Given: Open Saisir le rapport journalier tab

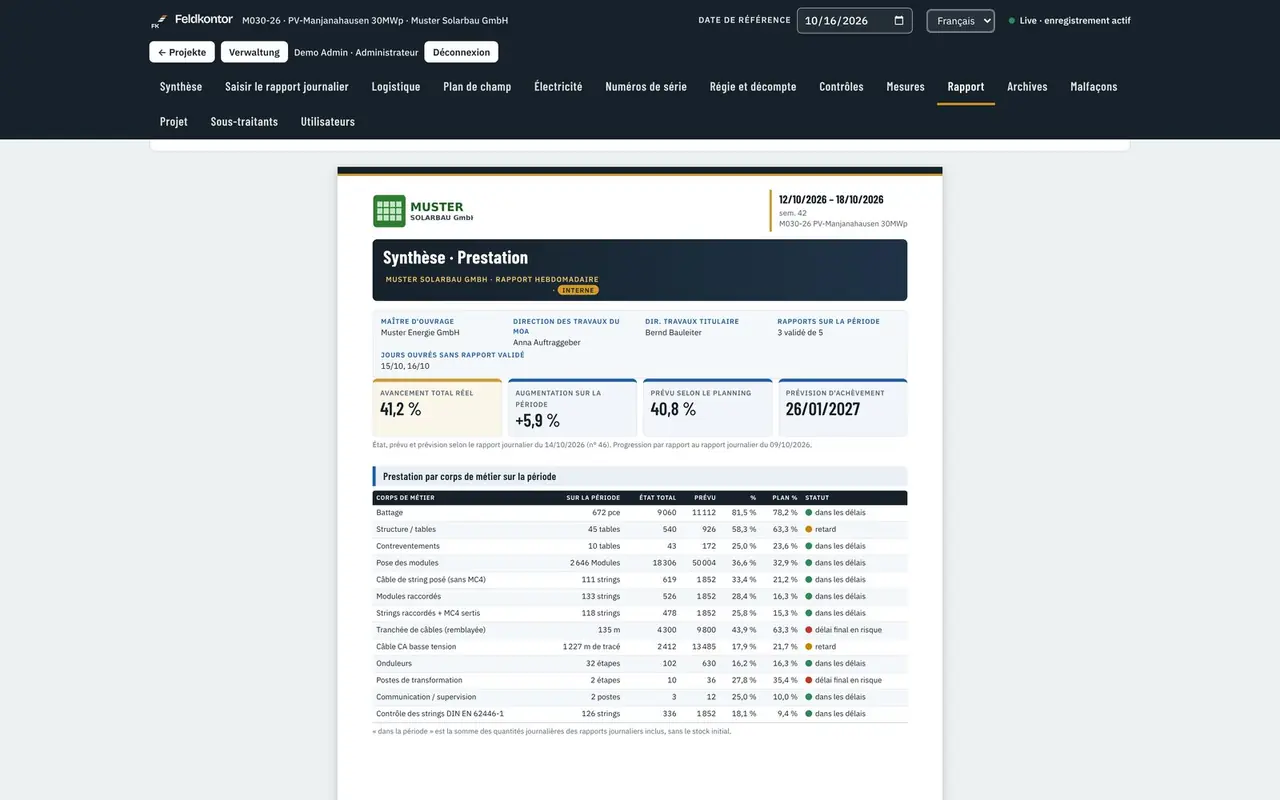Looking at the screenshot, I should [x=287, y=87].
